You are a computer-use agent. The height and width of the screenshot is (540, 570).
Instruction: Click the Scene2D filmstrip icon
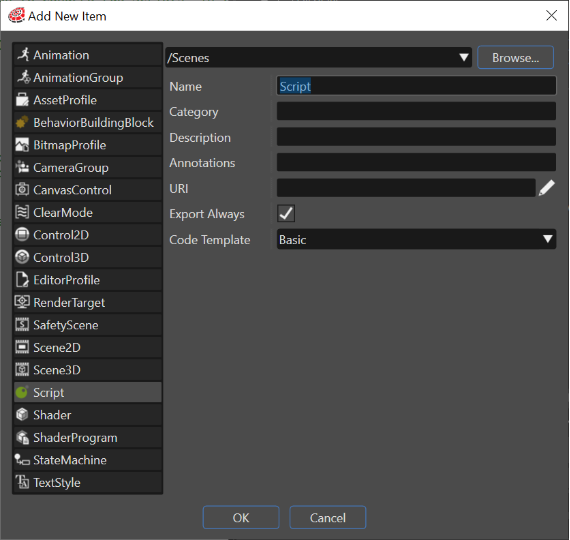(22, 347)
